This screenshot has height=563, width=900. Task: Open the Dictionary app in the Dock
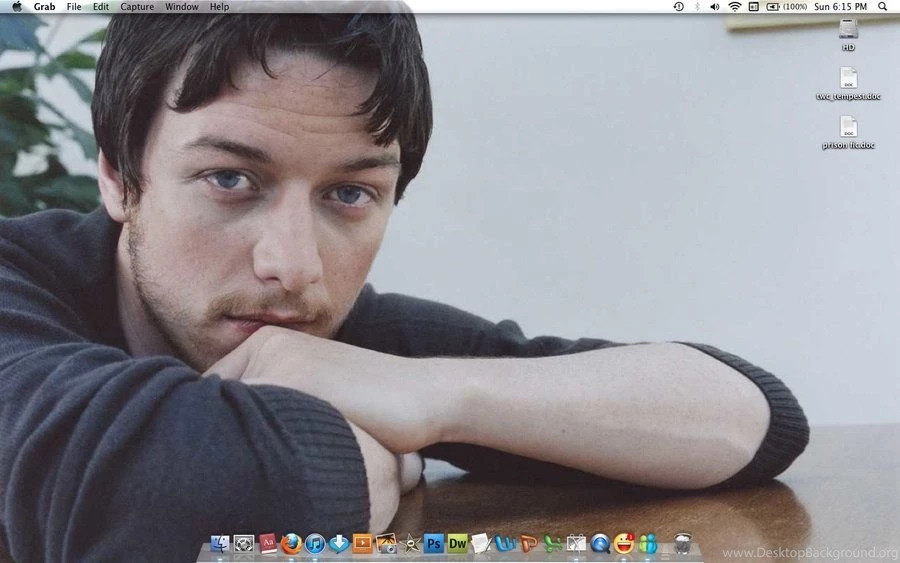tap(268, 543)
